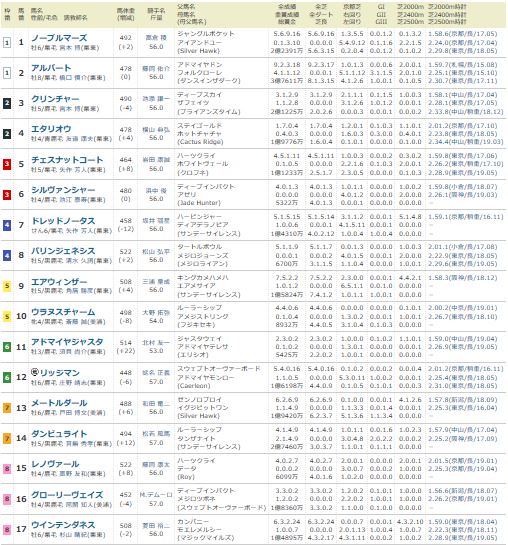Click the foreign-bred mark beside リッジマン
Image resolution: width=508 pixels, height=545 pixels.
click(x=35, y=372)
